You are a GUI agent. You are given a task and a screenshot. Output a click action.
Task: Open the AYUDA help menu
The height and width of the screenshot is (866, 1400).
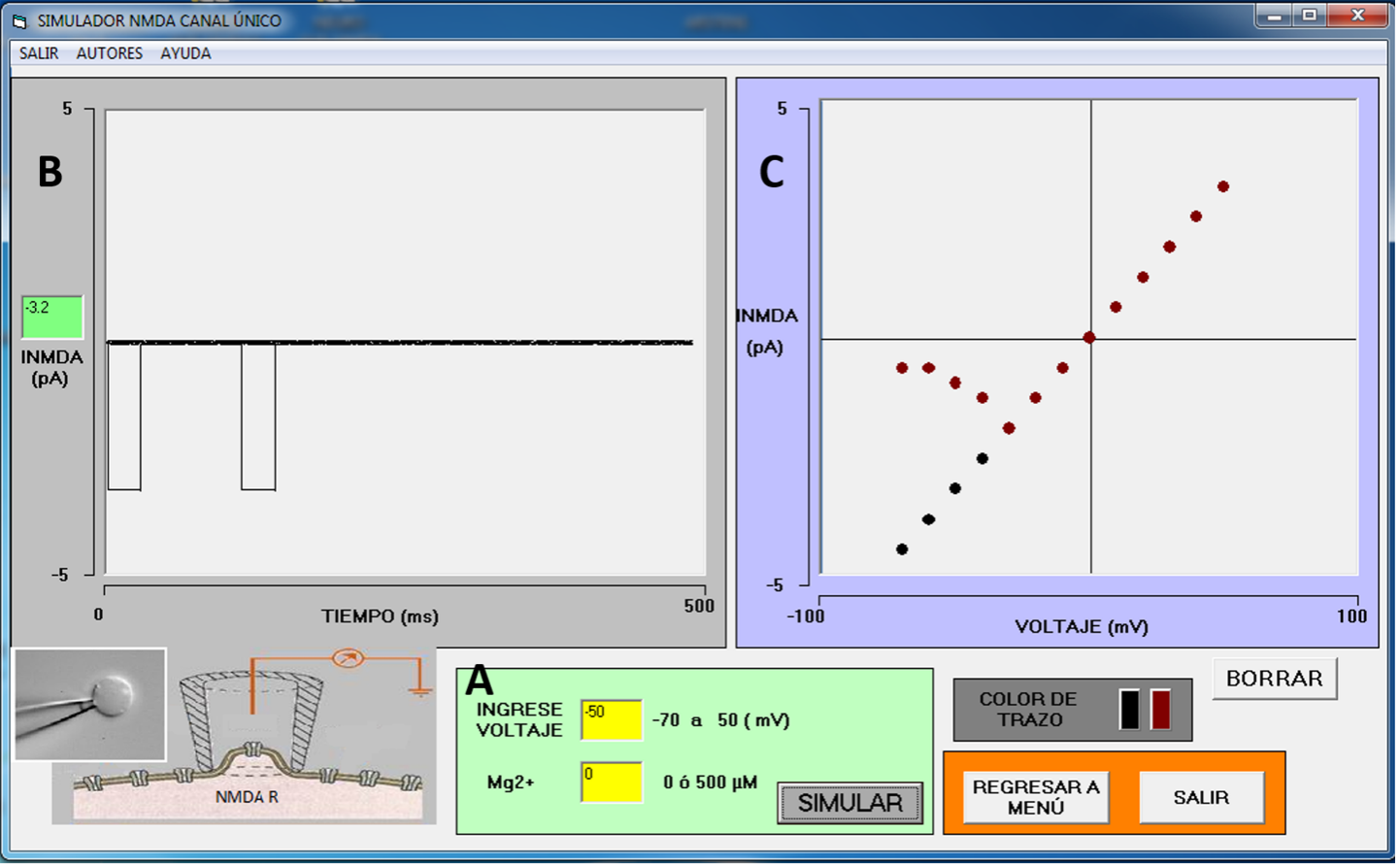point(185,53)
